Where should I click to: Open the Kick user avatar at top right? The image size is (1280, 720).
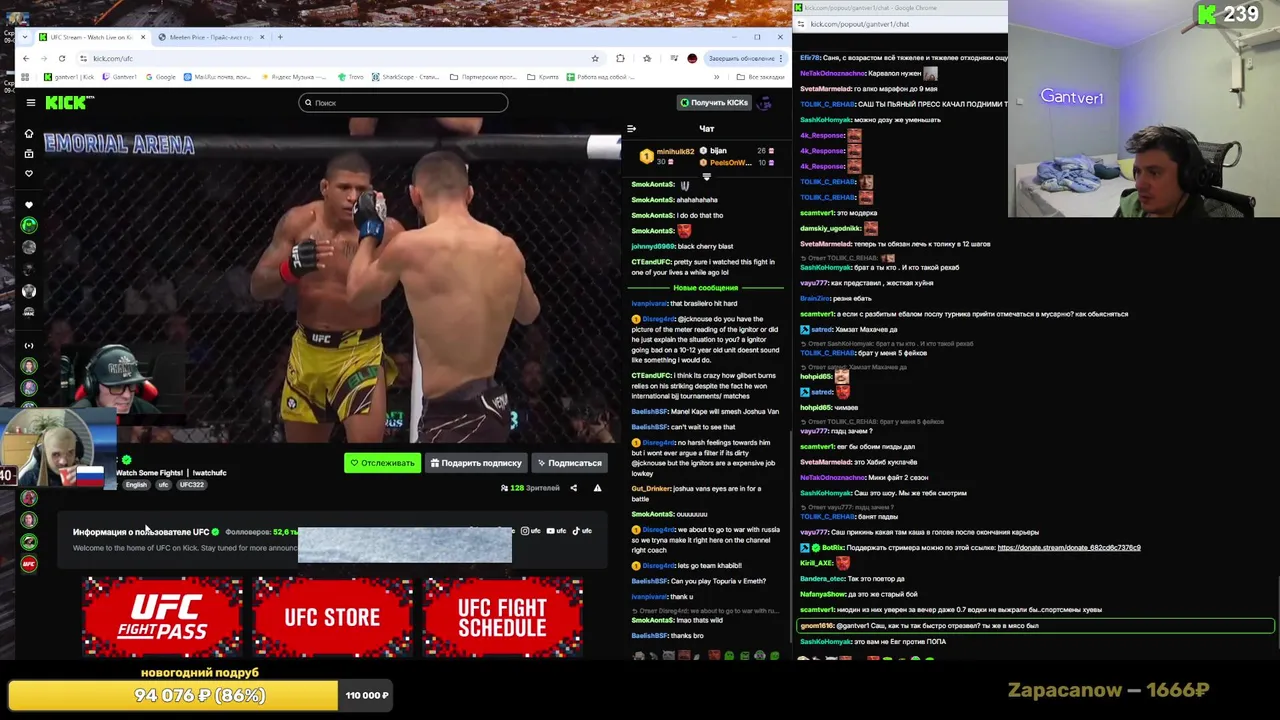[765, 102]
